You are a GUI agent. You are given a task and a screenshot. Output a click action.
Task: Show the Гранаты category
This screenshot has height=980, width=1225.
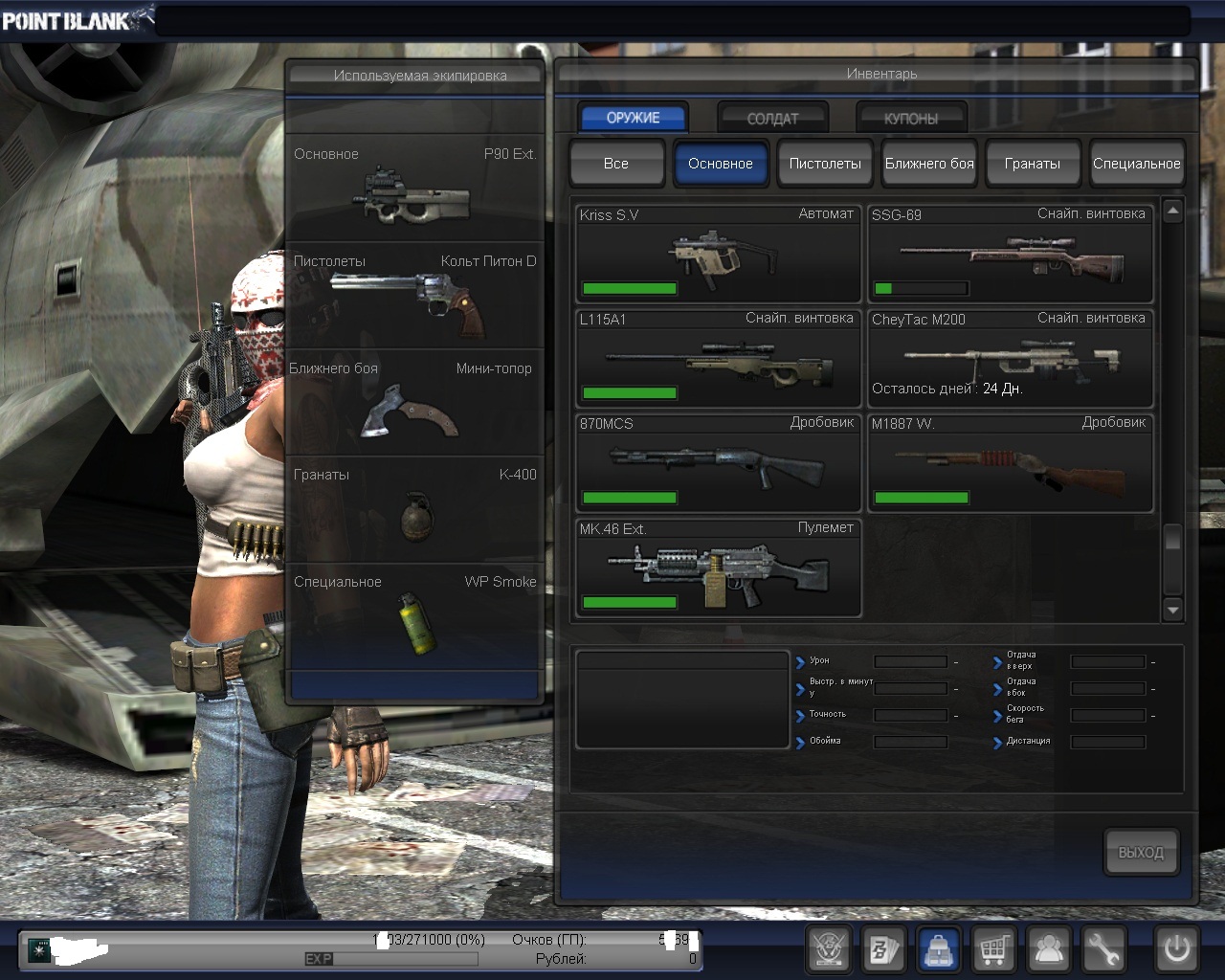[1033, 164]
